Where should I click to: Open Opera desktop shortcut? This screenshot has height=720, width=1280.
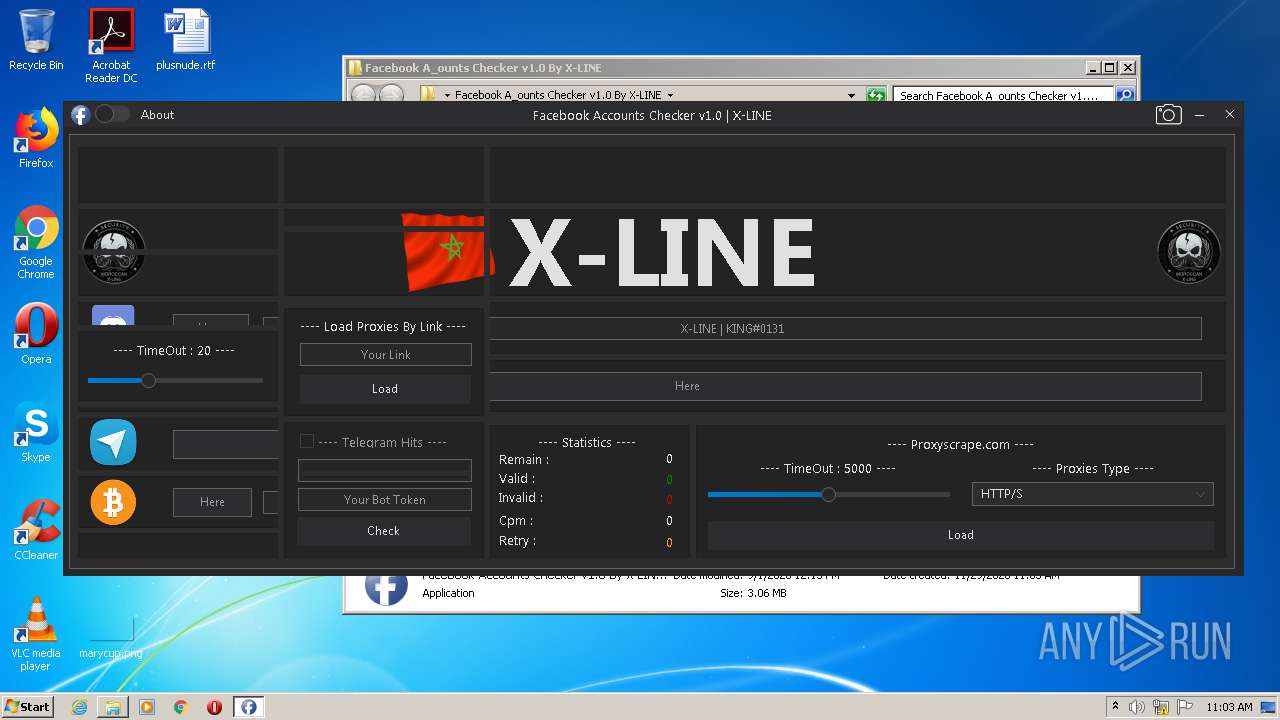pyautogui.click(x=36, y=334)
